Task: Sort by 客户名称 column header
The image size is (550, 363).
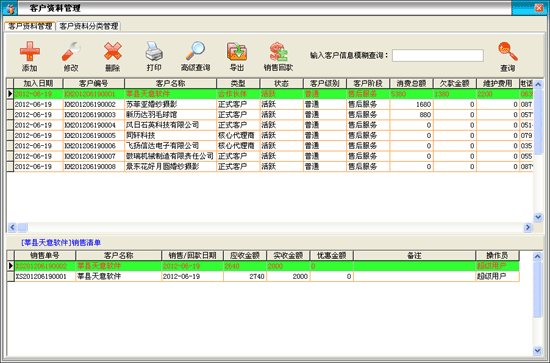Action: pyautogui.click(x=170, y=83)
